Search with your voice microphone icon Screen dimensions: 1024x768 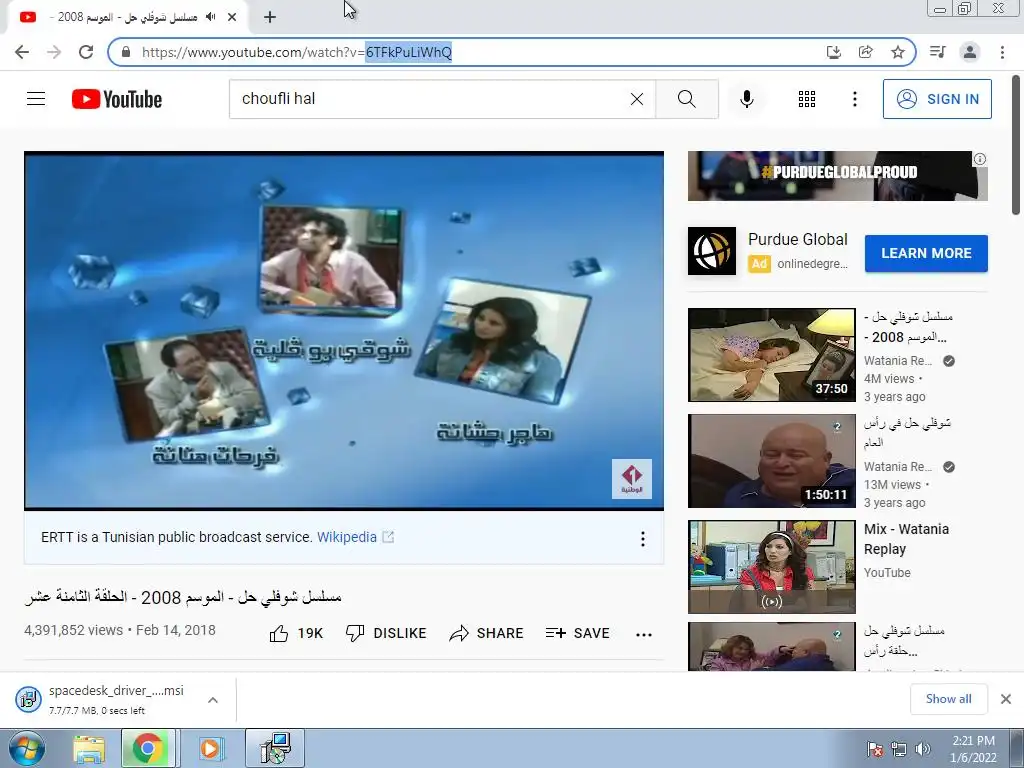[x=747, y=99]
